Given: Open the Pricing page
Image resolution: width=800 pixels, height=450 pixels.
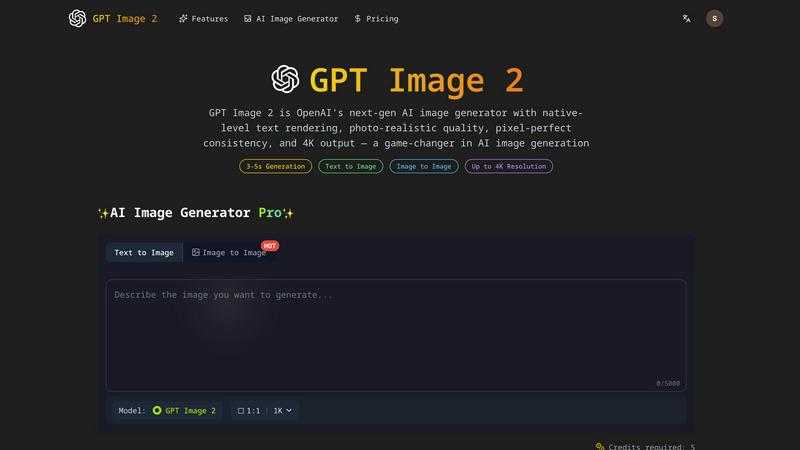Looking at the screenshot, I should (376, 19).
